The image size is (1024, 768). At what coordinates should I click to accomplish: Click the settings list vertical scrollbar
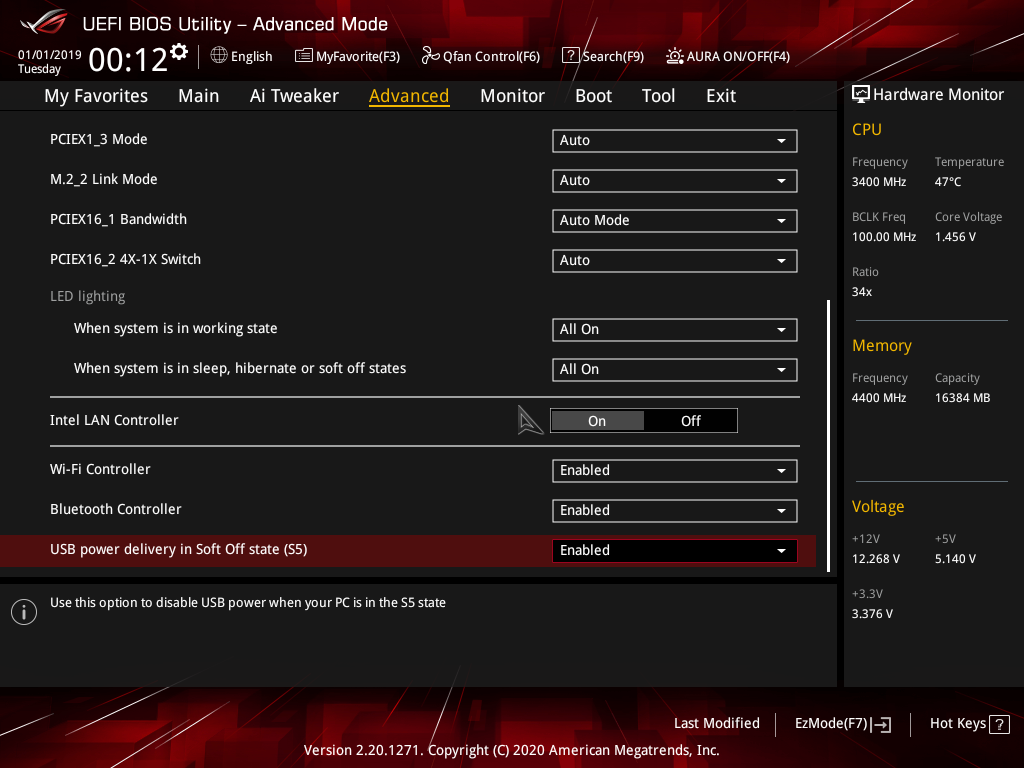(x=828, y=436)
